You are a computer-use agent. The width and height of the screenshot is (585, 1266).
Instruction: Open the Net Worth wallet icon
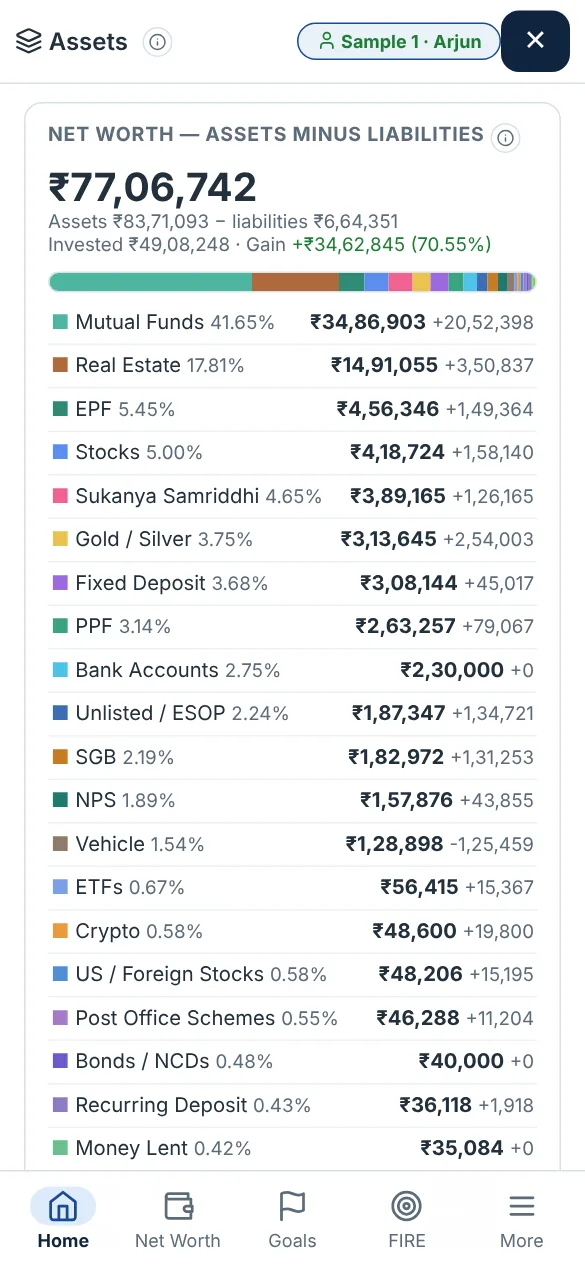coord(178,1206)
